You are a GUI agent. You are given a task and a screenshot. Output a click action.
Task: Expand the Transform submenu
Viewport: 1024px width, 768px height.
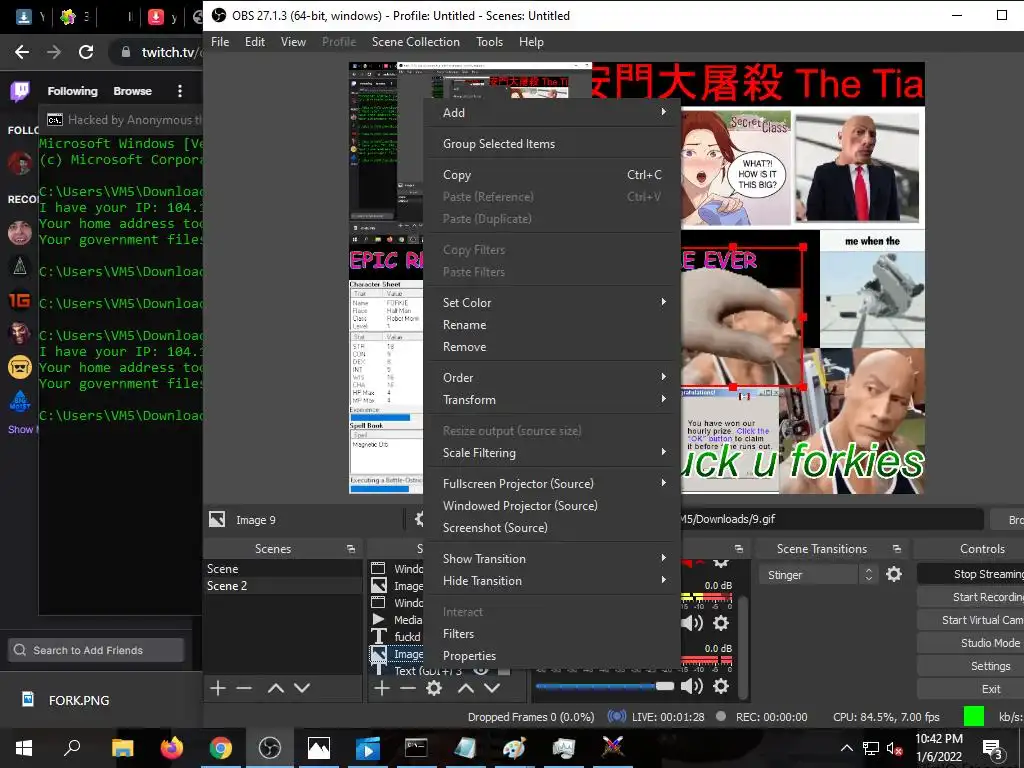tap(552, 400)
